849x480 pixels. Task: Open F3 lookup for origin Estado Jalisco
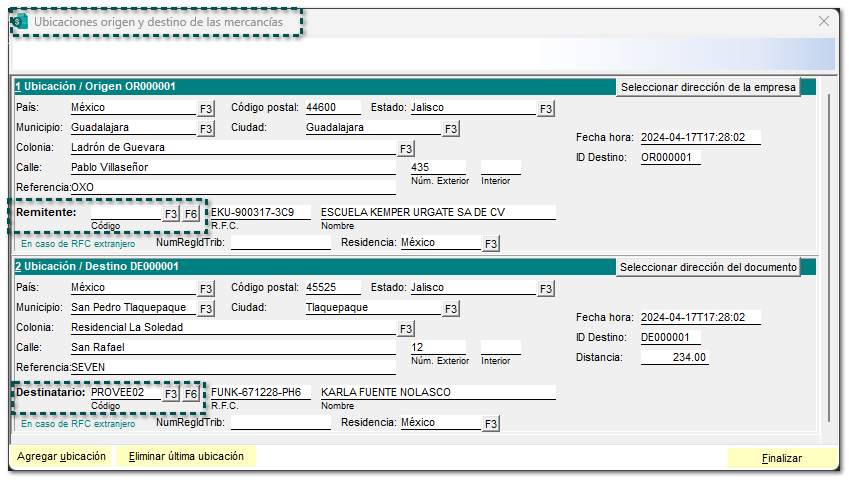tap(546, 109)
